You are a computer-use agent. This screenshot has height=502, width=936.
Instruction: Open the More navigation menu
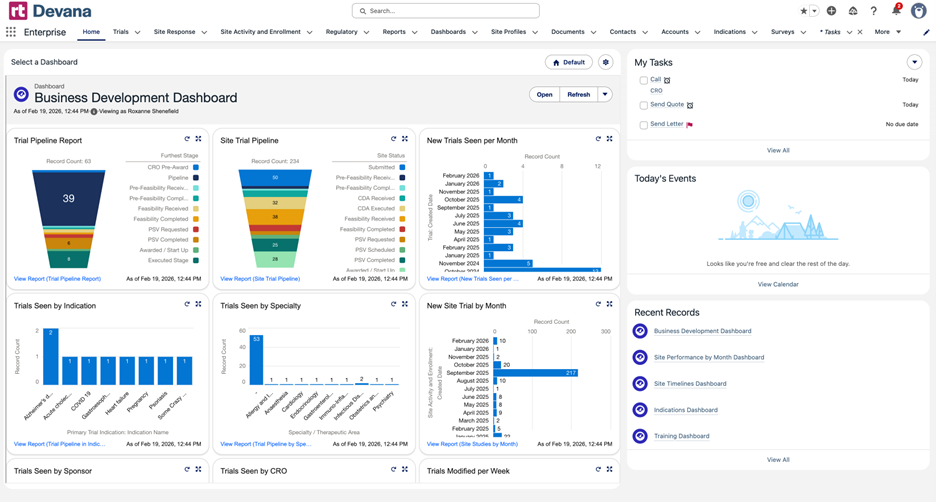tap(886, 32)
